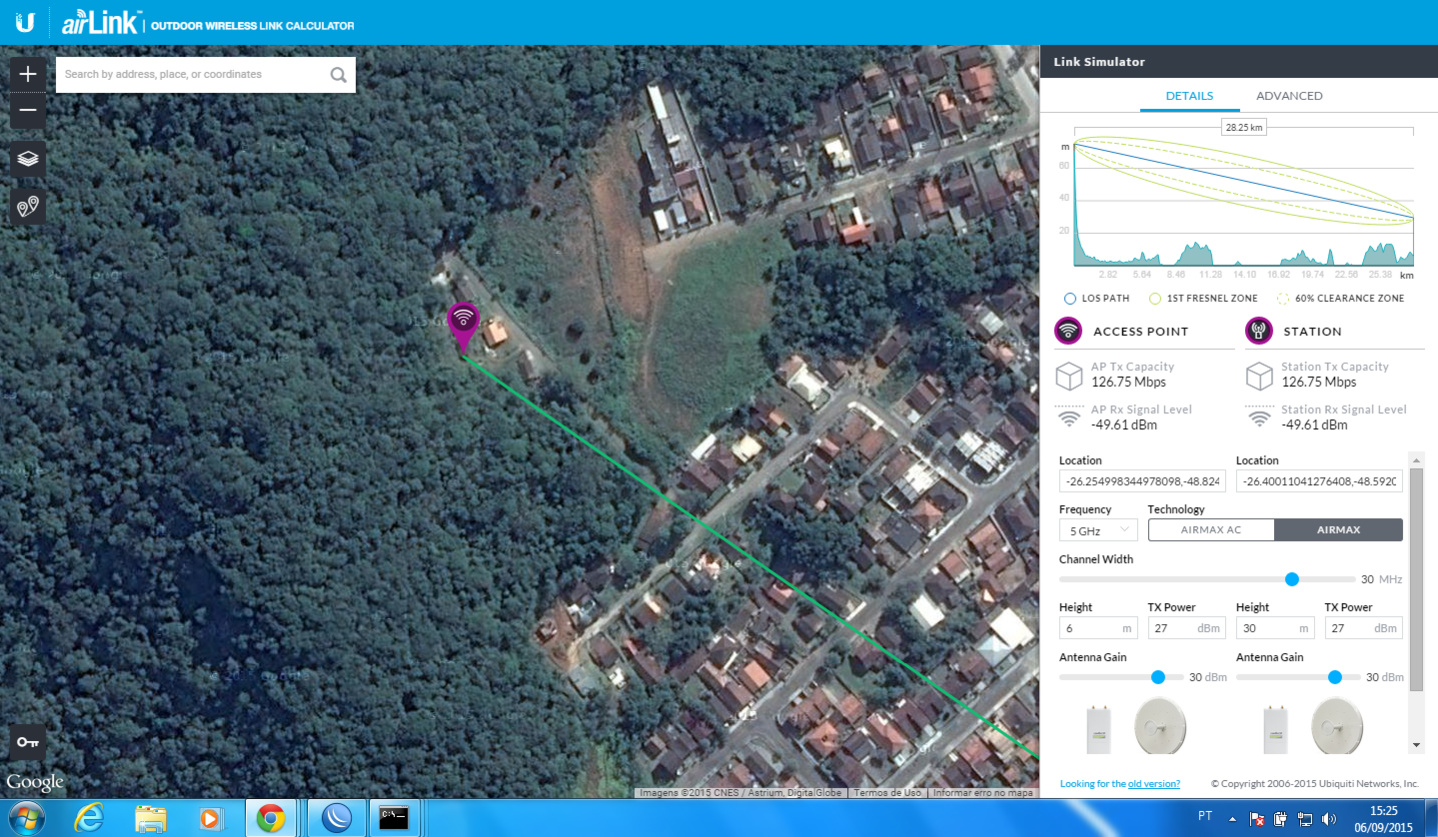The width and height of the screenshot is (1438, 837).
Task: Click the Access Point header icon
Action: click(x=1068, y=331)
